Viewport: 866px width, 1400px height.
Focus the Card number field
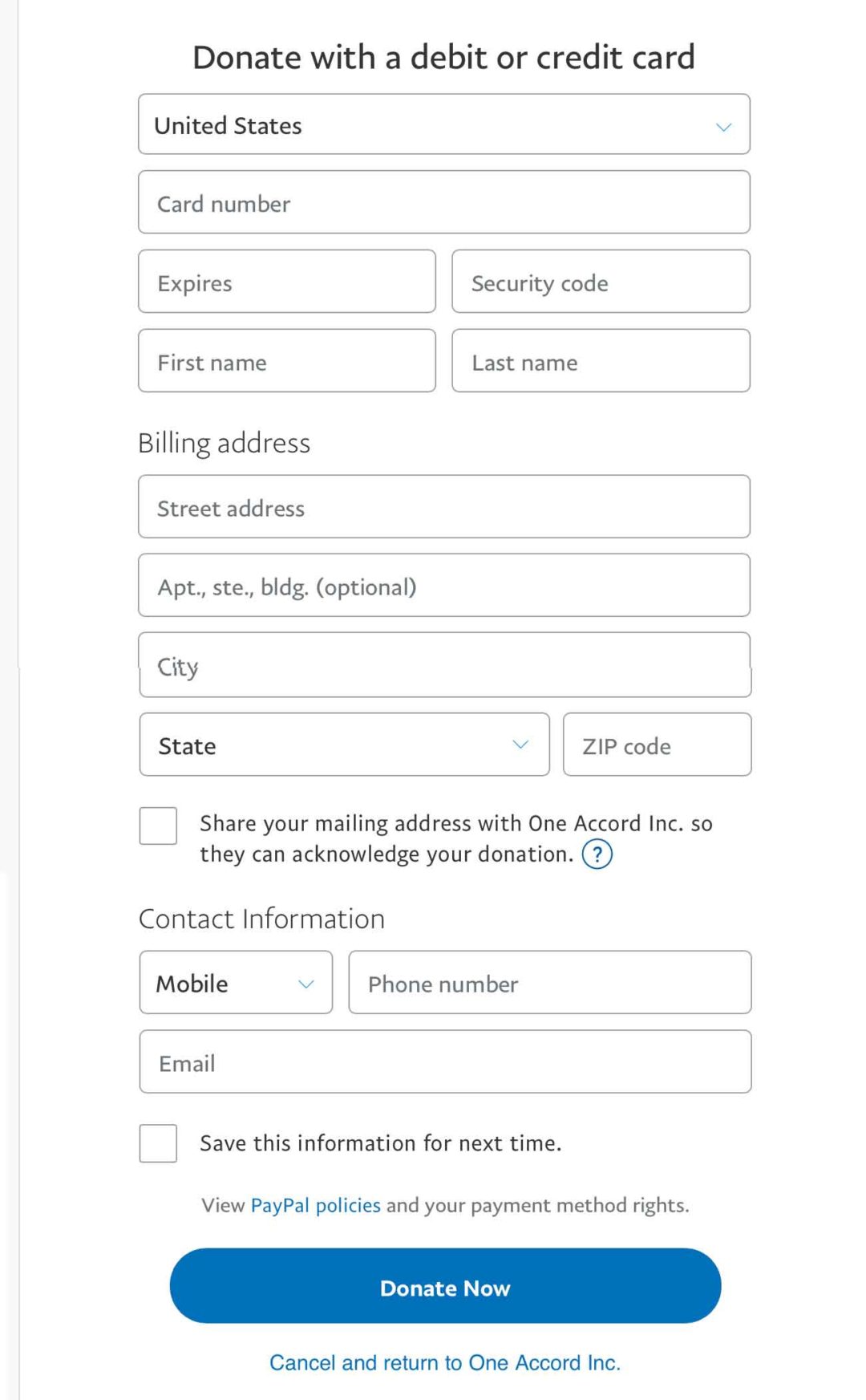(x=444, y=202)
